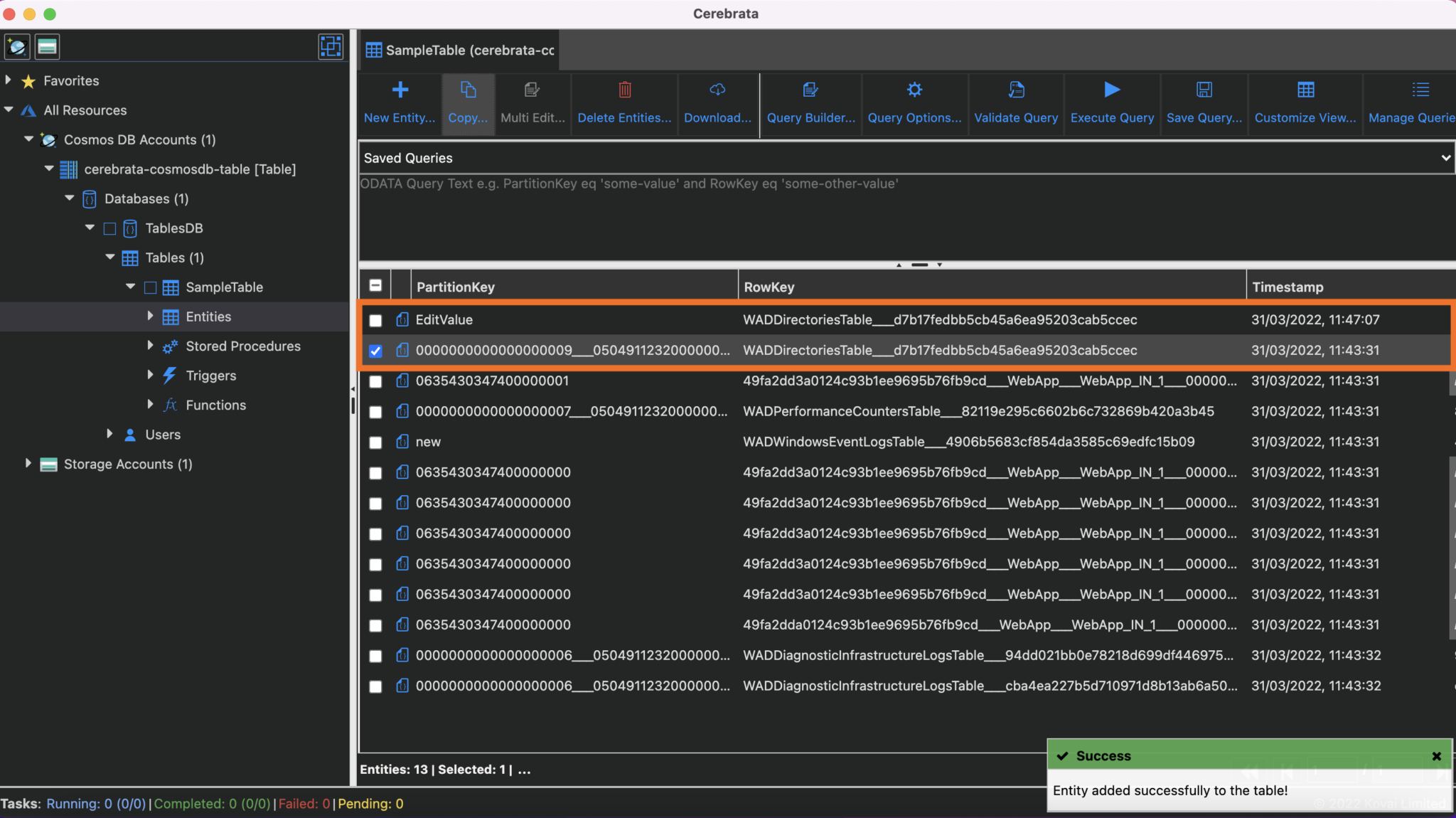Click the ellipsis next to Selected: 1

pyautogui.click(x=524, y=770)
